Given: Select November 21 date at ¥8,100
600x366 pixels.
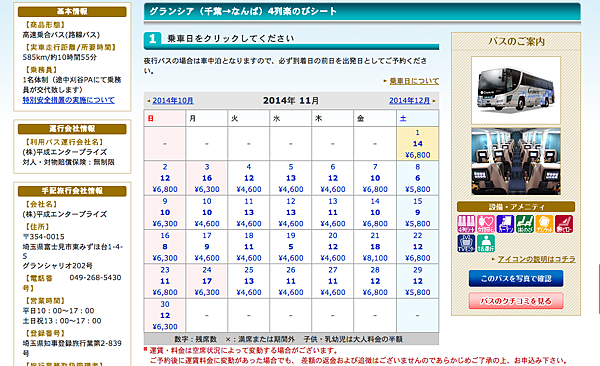Looking at the screenshot, I should coord(375,247).
